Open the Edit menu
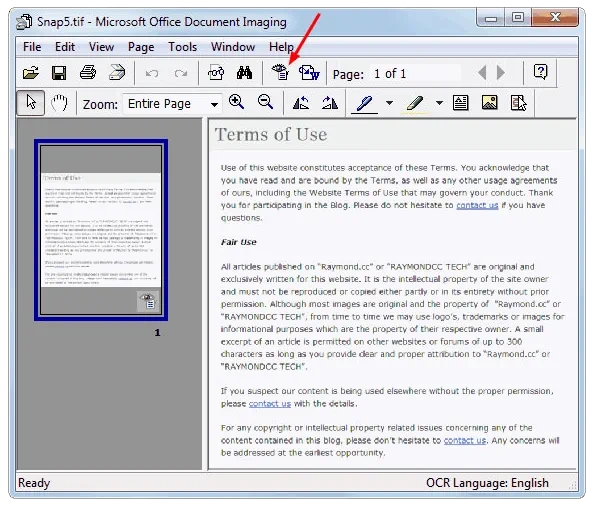 pos(65,47)
